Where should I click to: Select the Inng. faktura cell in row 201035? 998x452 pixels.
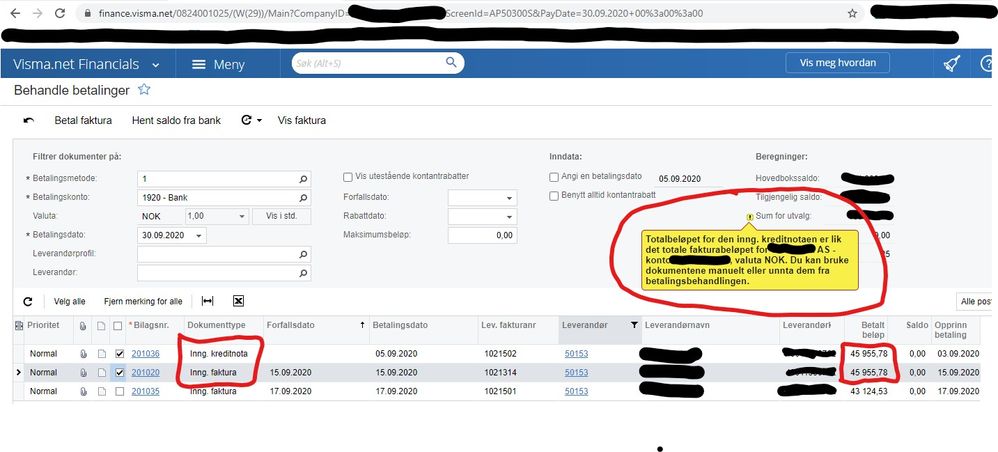point(223,392)
